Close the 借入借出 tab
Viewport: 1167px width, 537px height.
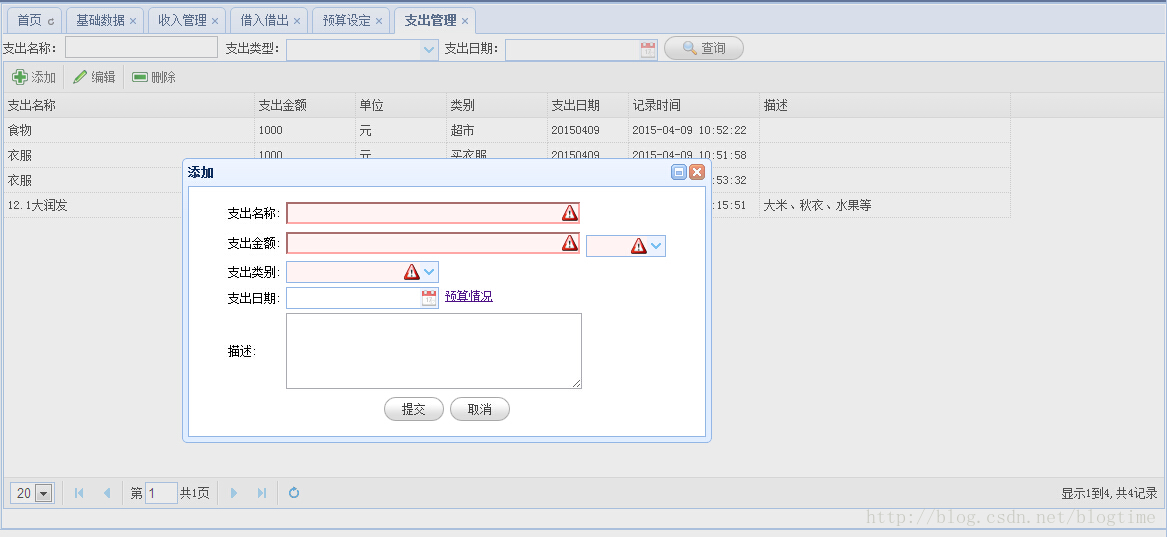(x=297, y=21)
